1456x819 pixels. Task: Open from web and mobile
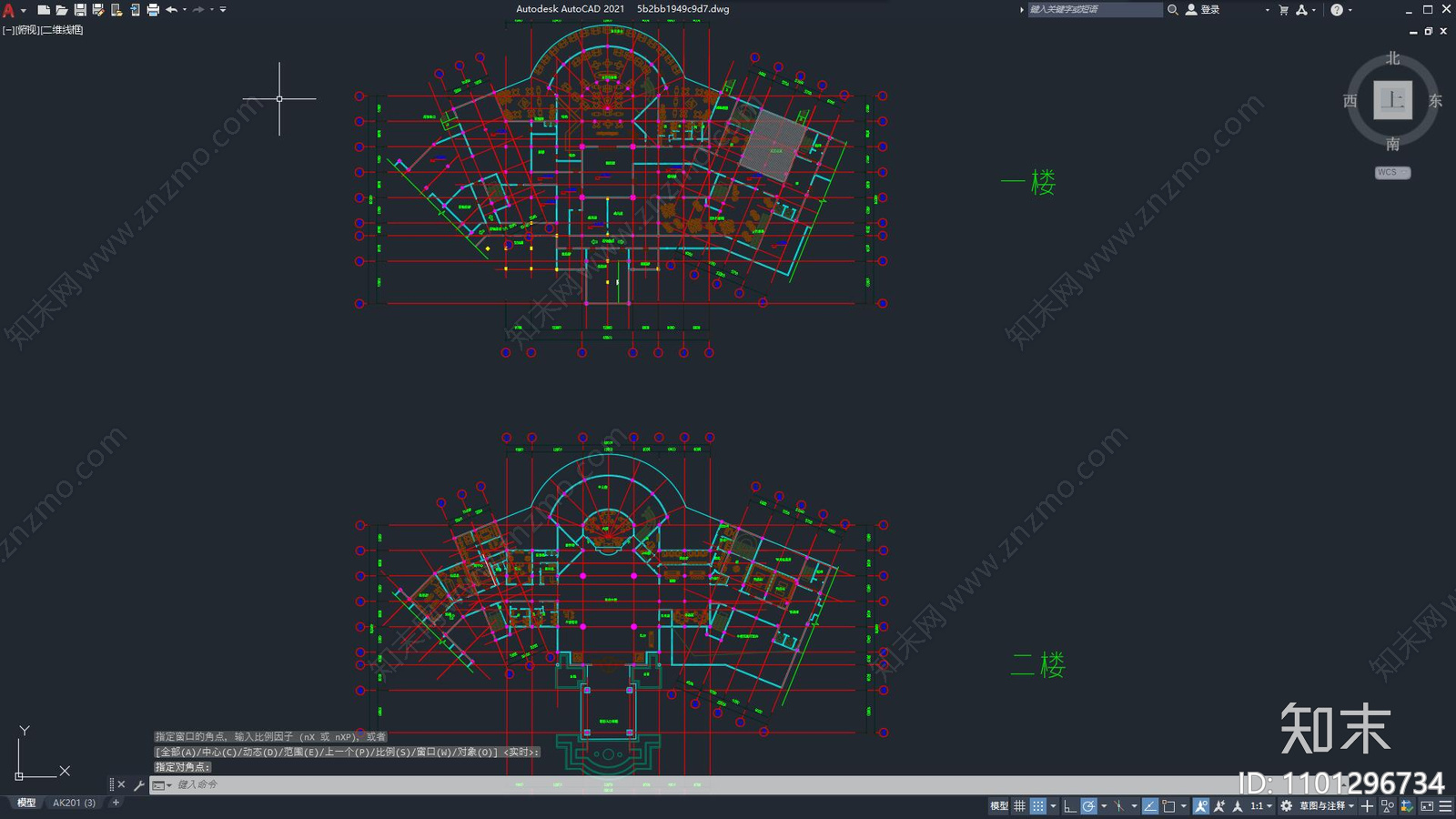pos(116,10)
